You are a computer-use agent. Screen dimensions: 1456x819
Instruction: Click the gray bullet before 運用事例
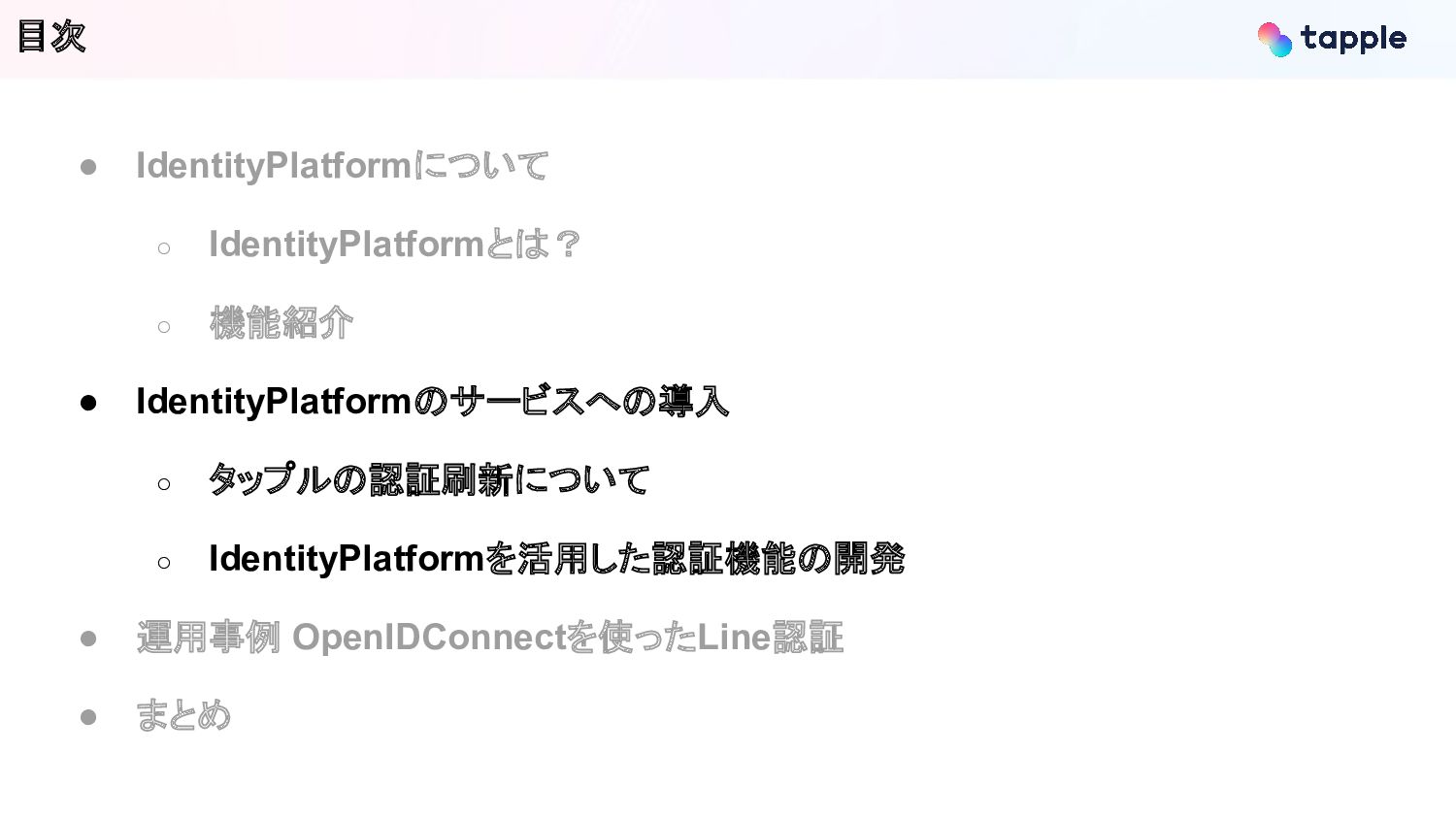click(x=88, y=639)
